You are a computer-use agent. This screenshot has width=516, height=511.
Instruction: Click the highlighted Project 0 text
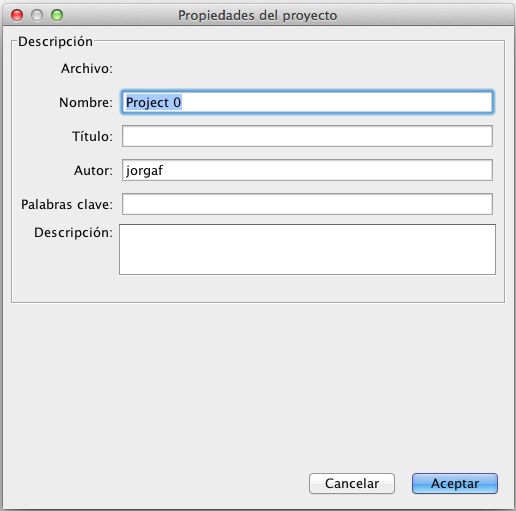(x=153, y=102)
